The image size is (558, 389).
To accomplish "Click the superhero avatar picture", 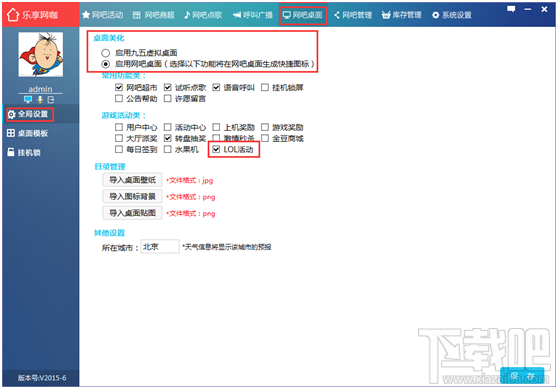I will [x=41, y=54].
